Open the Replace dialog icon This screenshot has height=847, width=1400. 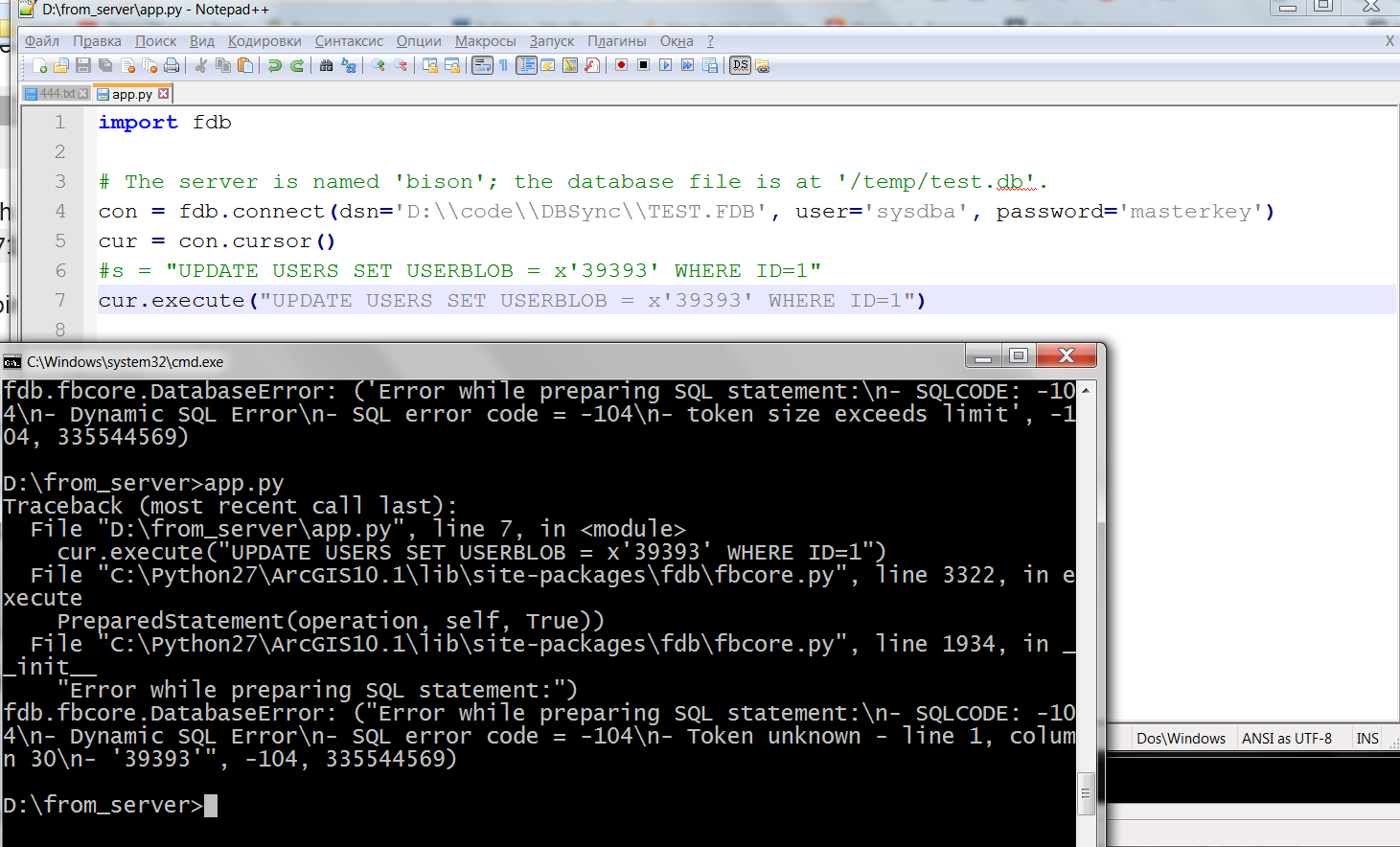coord(349,65)
